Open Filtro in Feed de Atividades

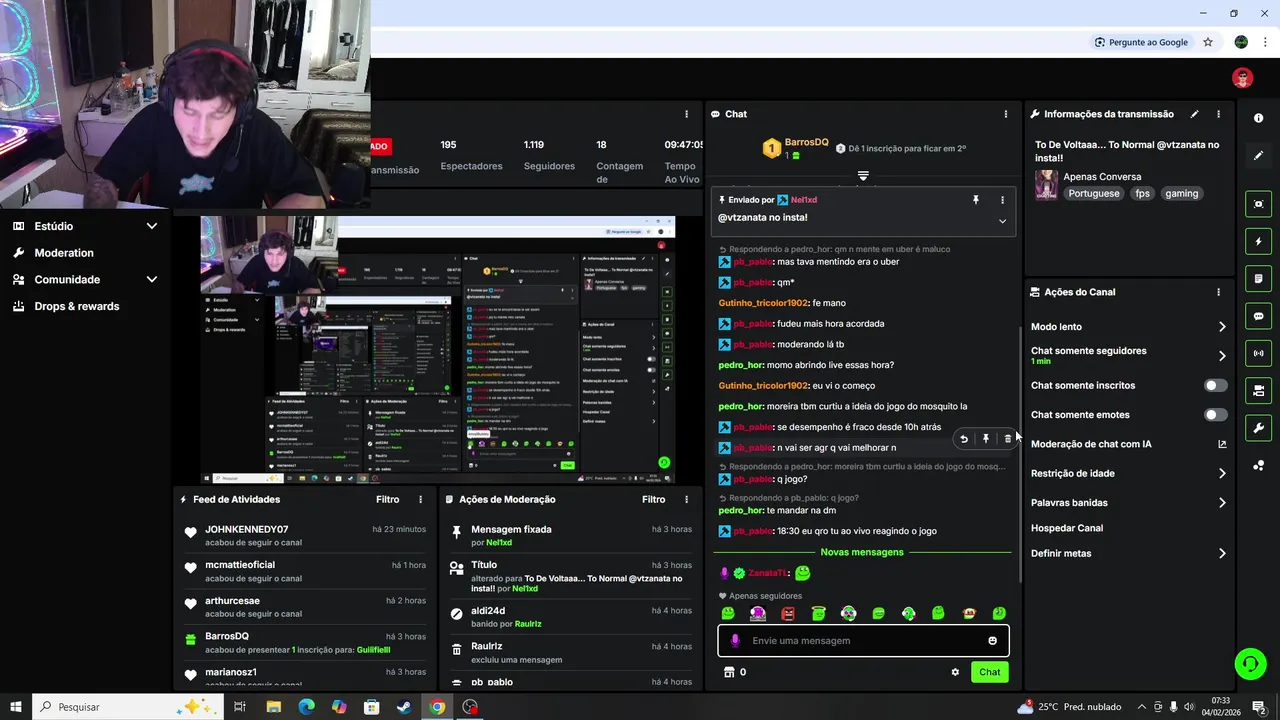coord(388,499)
